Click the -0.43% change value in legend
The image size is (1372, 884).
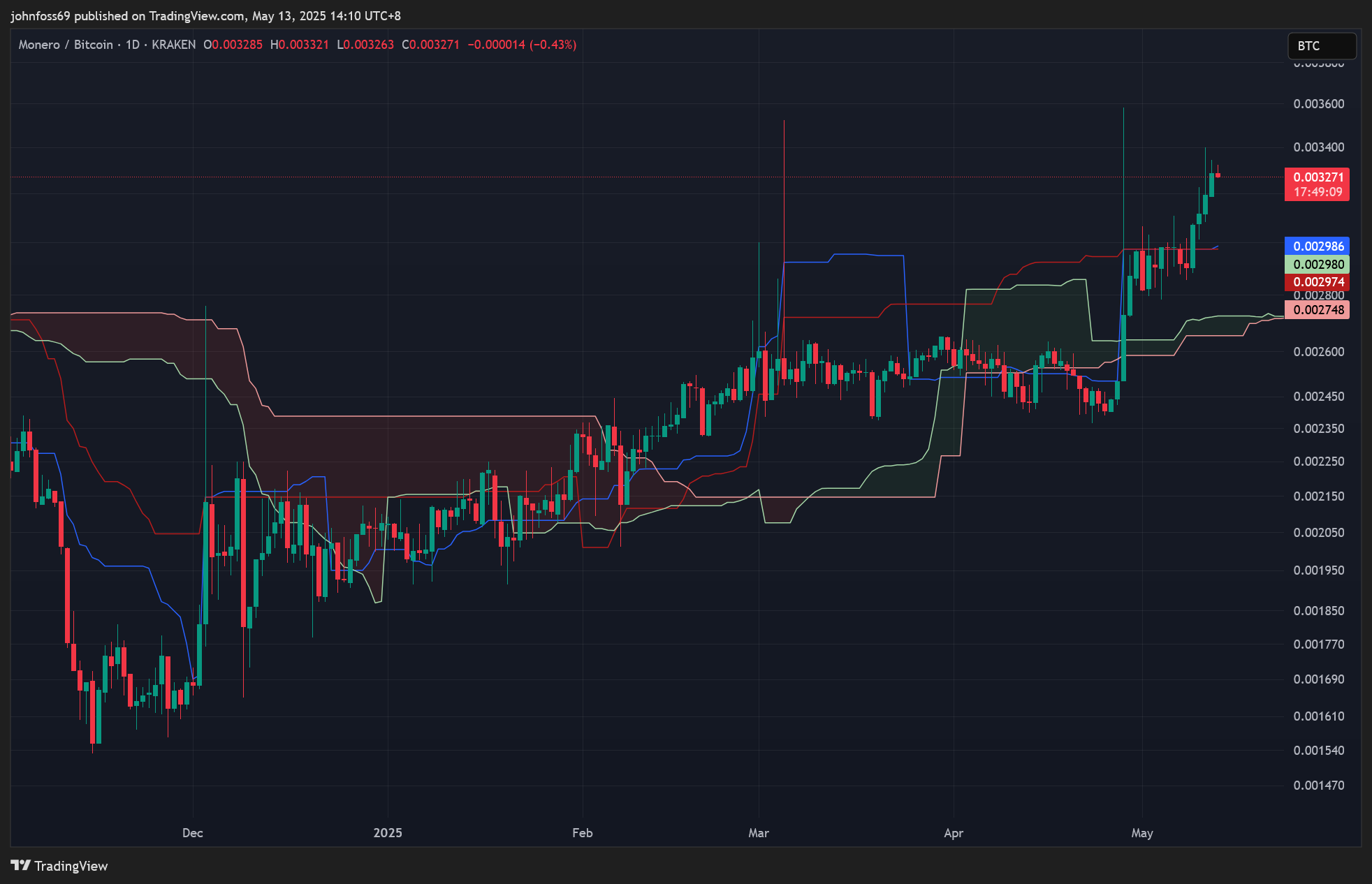coord(553,45)
